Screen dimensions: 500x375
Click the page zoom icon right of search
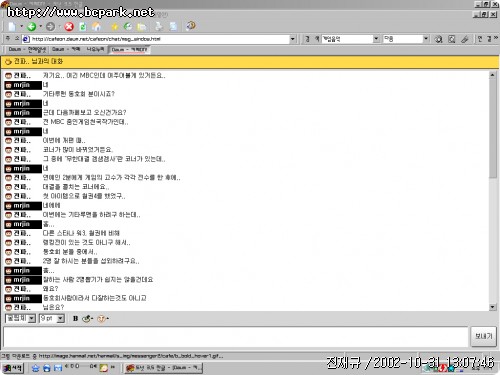452,39
